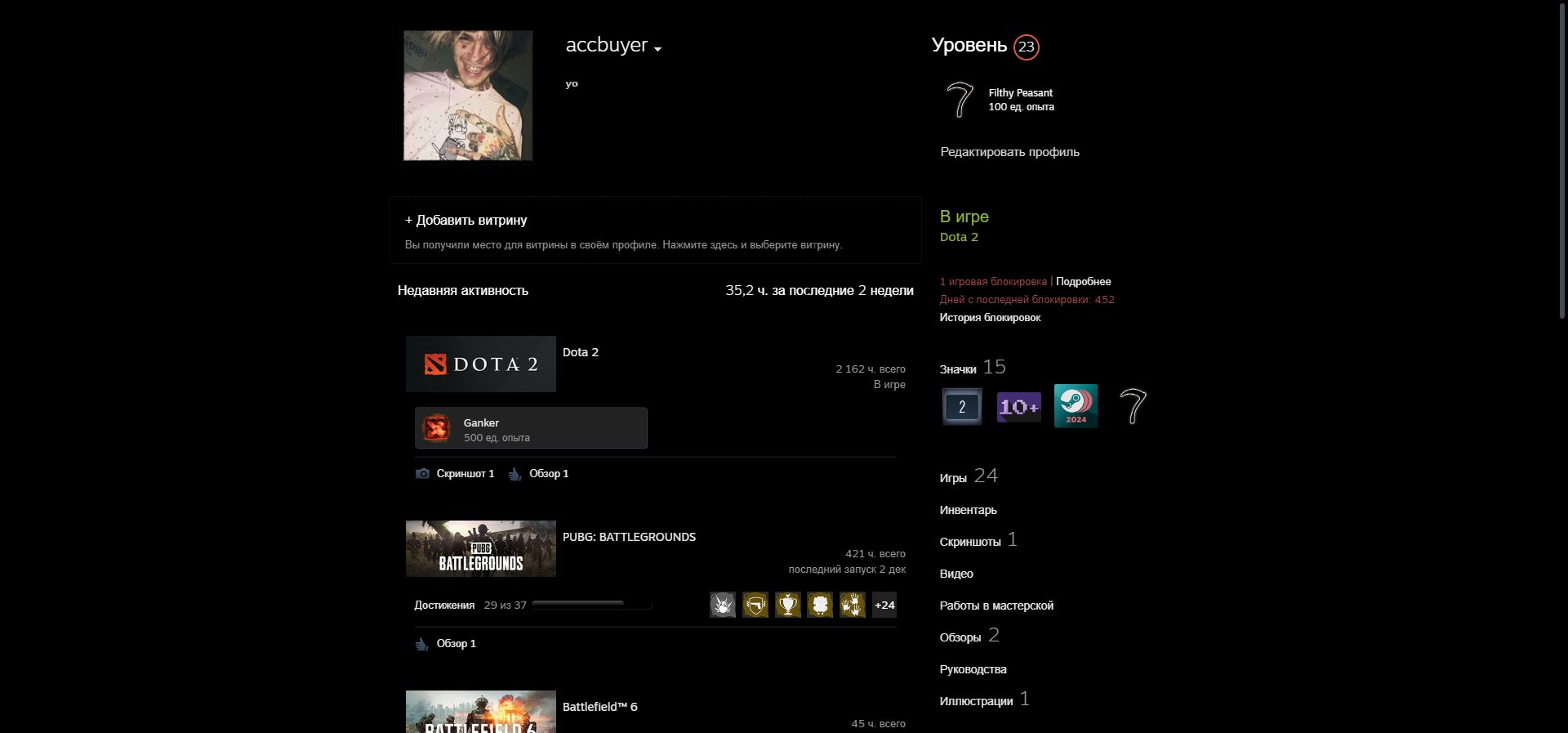This screenshot has height=733, width=1568.
Task: Click the first PUBG achievement icon
Action: click(x=722, y=605)
